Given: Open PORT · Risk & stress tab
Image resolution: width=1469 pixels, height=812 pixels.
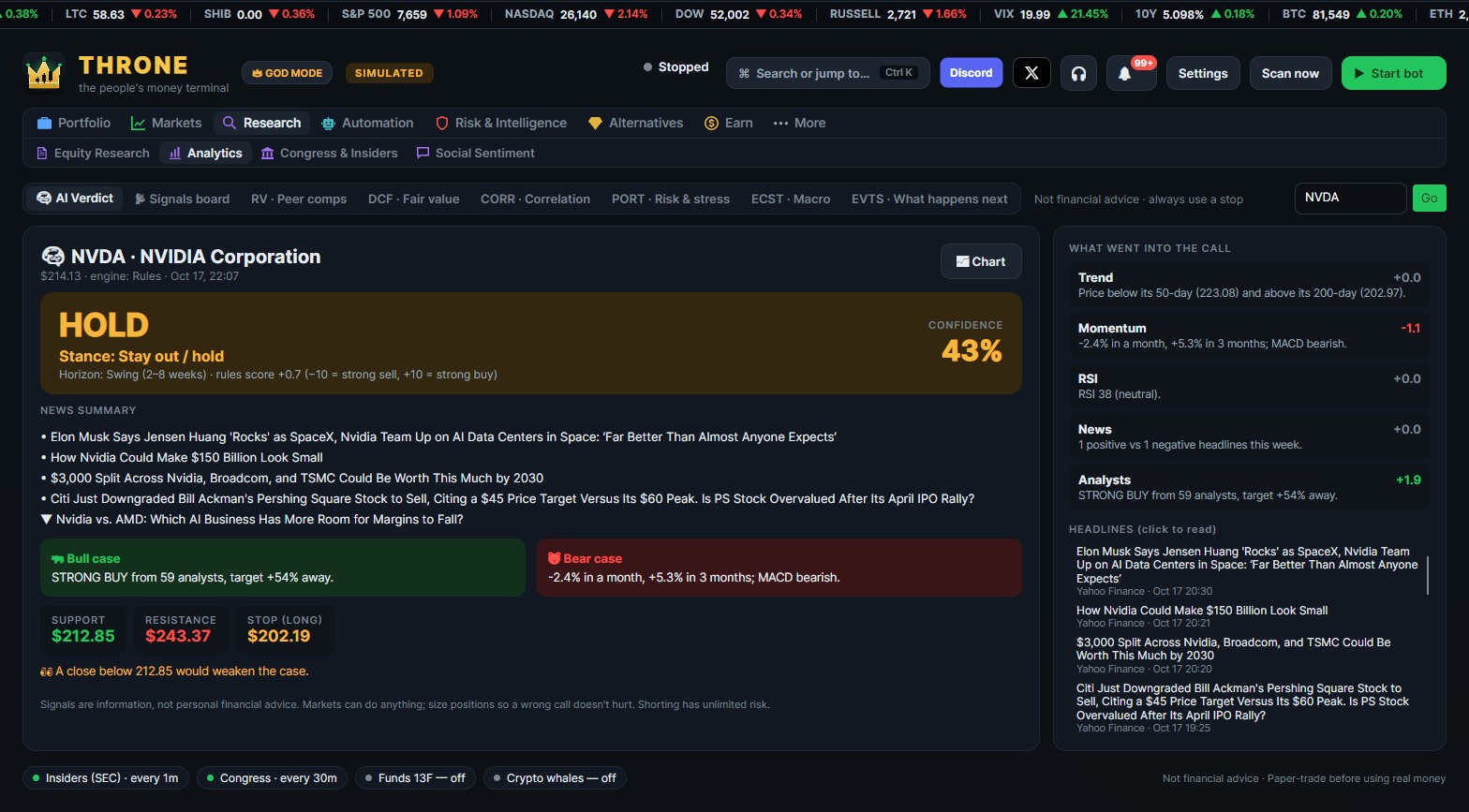Looking at the screenshot, I should tap(671, 199).
